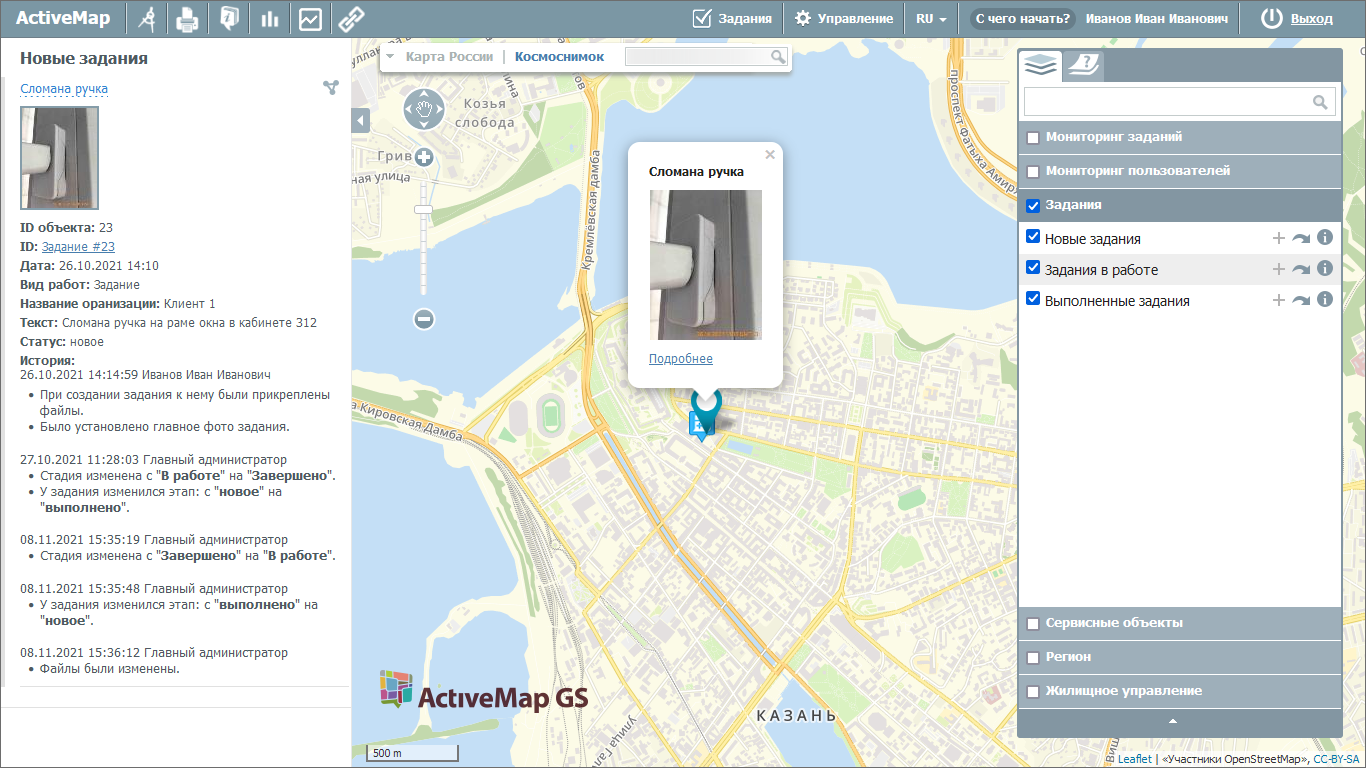
Task: Click the printer icon in top toolbar
Action: [187, 19]
